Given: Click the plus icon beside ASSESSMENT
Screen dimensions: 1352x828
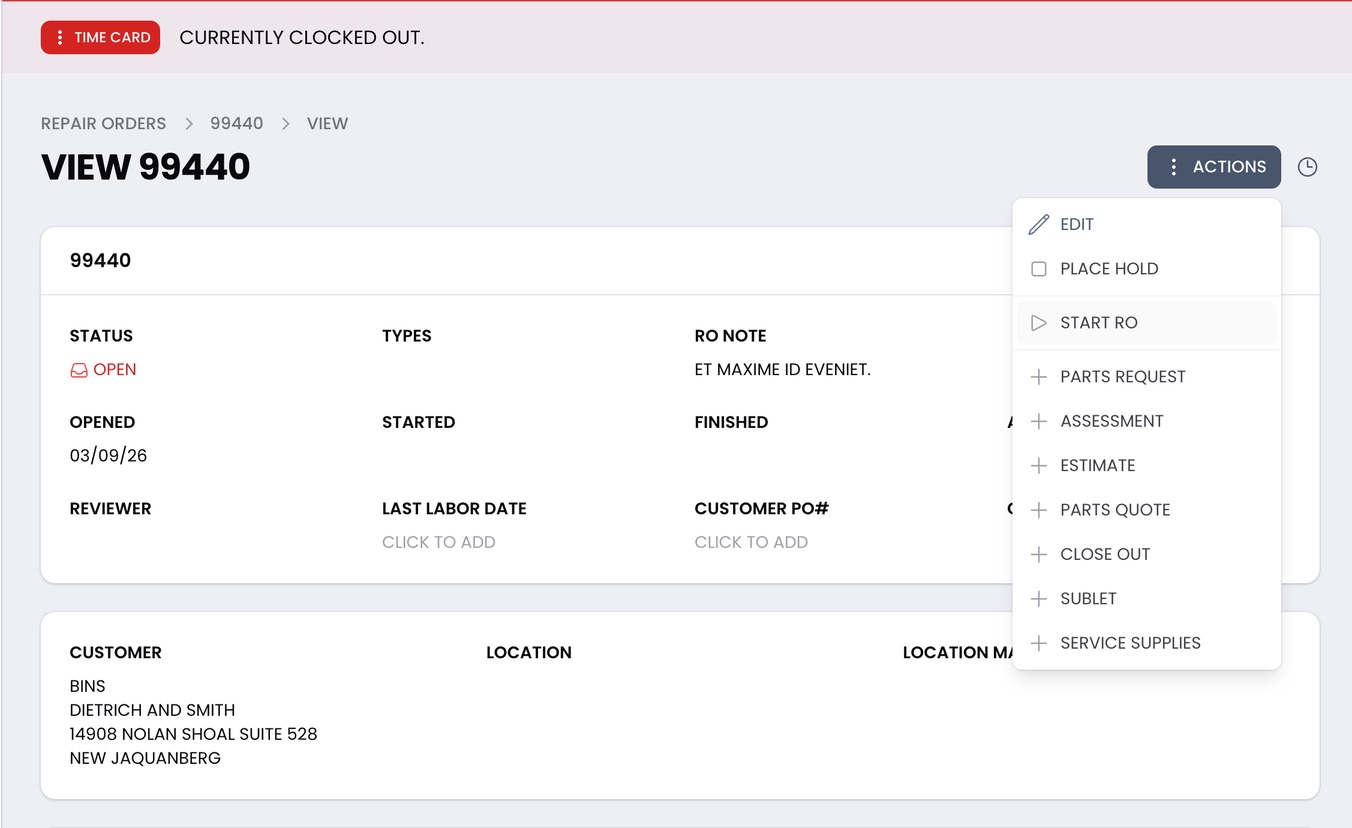Looking at the screenshot, I should tap(1040, 421).
